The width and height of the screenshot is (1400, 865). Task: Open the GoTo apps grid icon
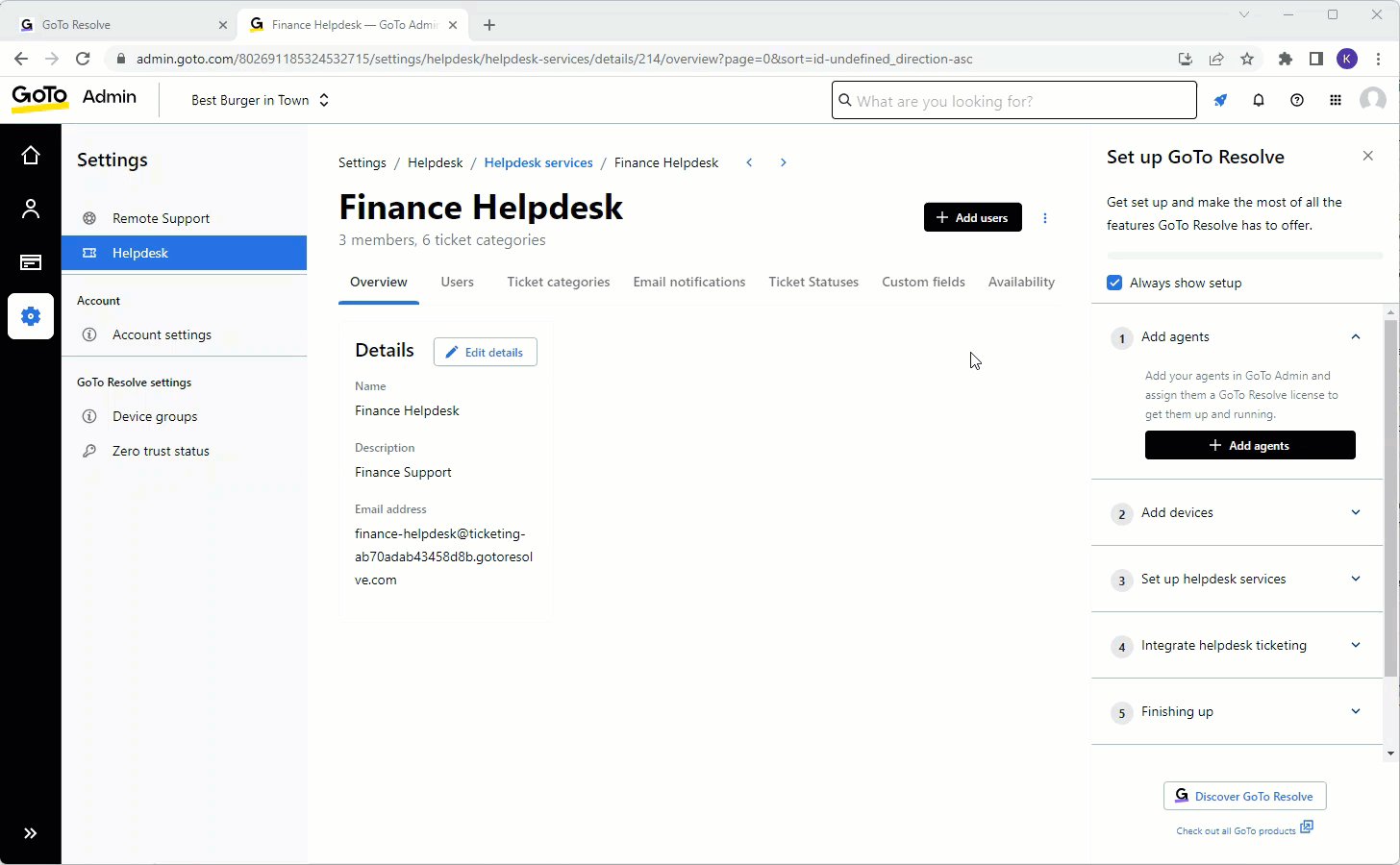(x=1335, y=100)
